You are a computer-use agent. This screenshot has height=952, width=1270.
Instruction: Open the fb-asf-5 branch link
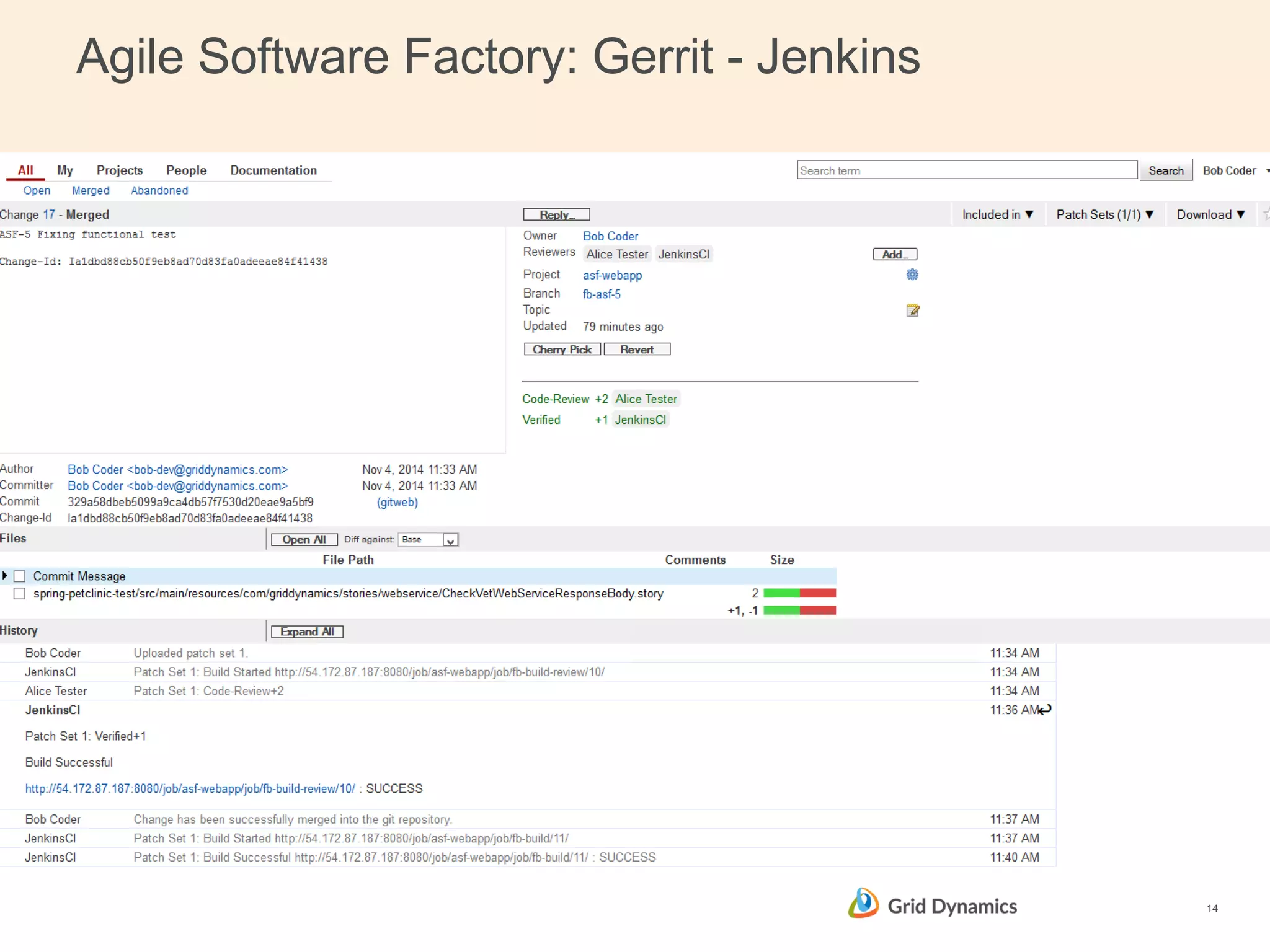click(x=602, y=294)
